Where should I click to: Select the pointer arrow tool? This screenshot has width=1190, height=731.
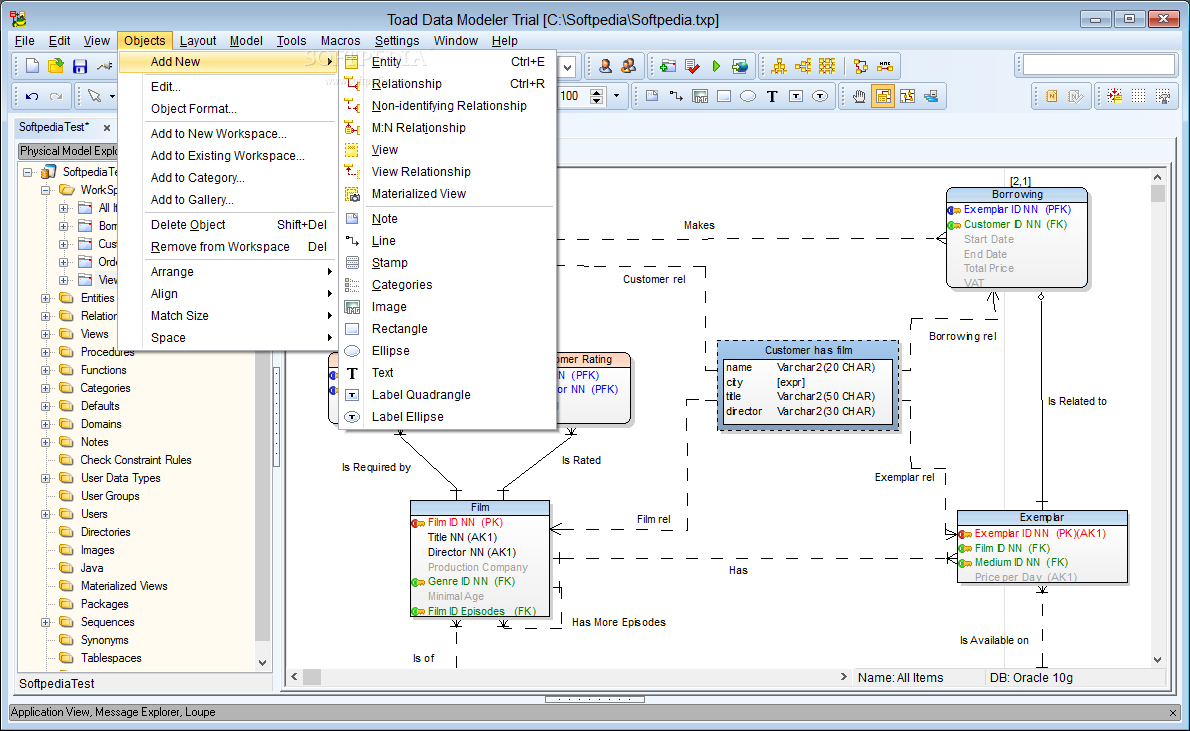(94, 96)
